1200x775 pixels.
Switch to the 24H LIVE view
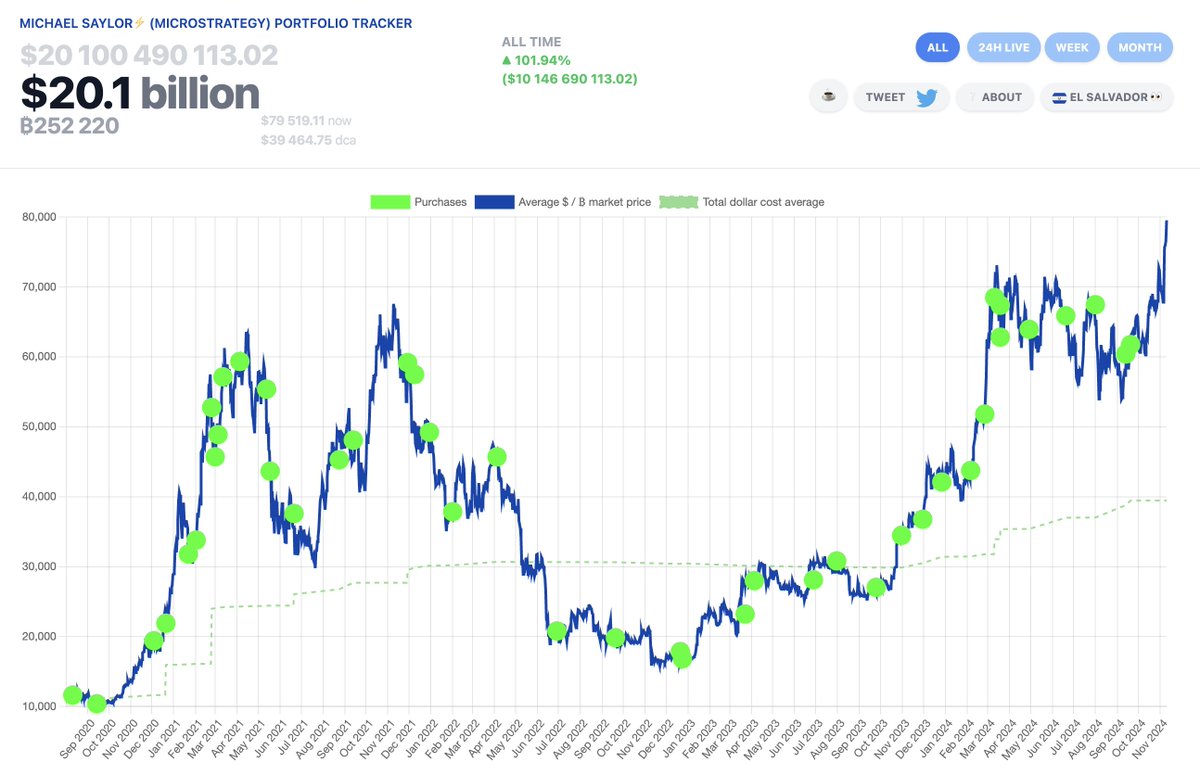(1003, 47)
